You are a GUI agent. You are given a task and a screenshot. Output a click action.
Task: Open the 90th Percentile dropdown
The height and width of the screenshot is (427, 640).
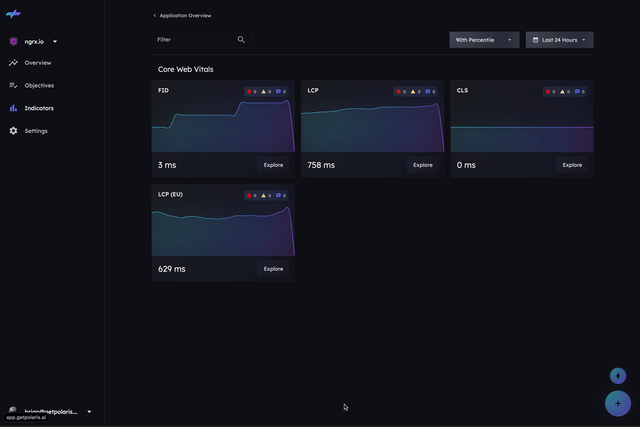pos(483,40)
